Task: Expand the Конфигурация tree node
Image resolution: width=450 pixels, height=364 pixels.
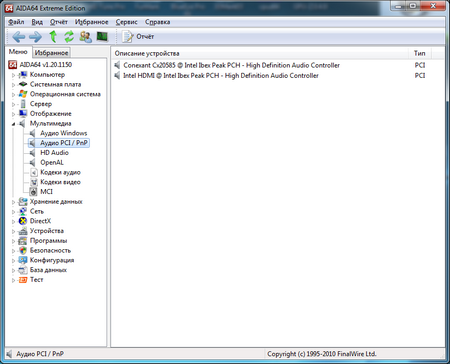Action: 13,261
